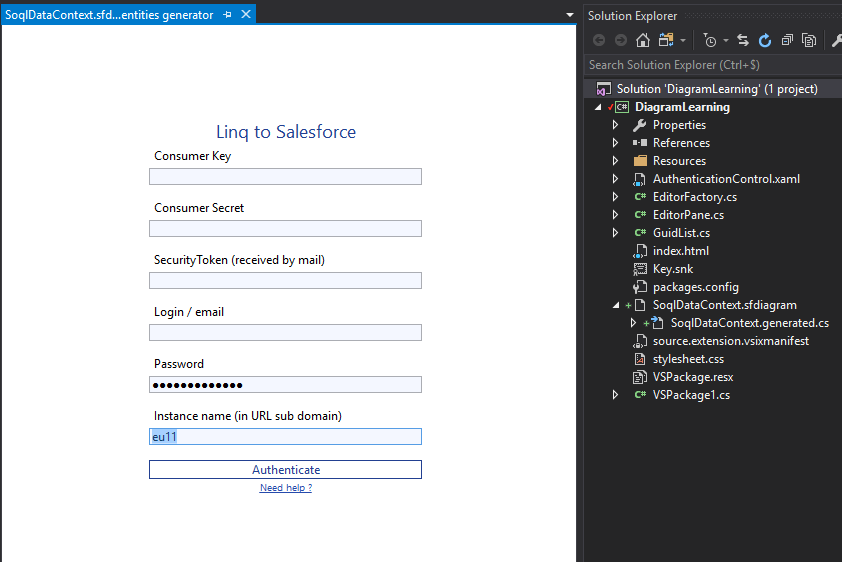Viewport: 842px width, 562px height.
Task: Select stylesheet.css file
Action: coord(688,359)
